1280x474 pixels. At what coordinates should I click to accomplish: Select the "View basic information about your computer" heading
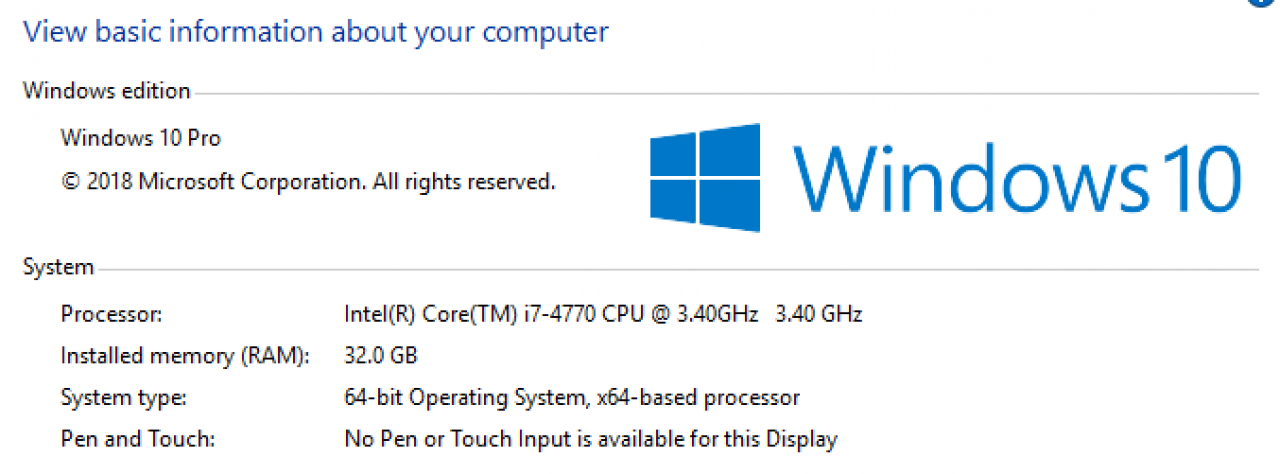pos(316,31)
